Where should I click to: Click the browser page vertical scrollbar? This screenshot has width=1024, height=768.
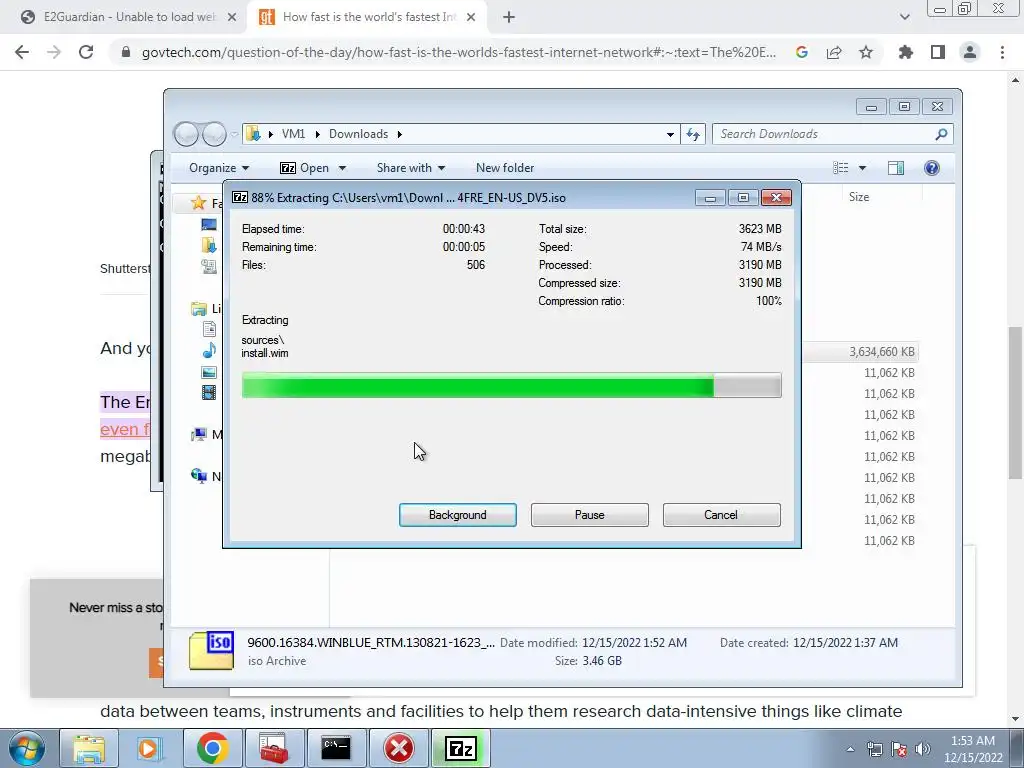pos(1016,402)
